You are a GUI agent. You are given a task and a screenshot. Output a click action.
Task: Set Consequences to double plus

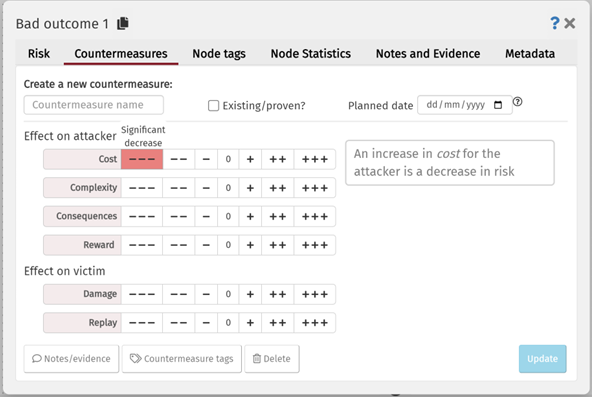278,217
